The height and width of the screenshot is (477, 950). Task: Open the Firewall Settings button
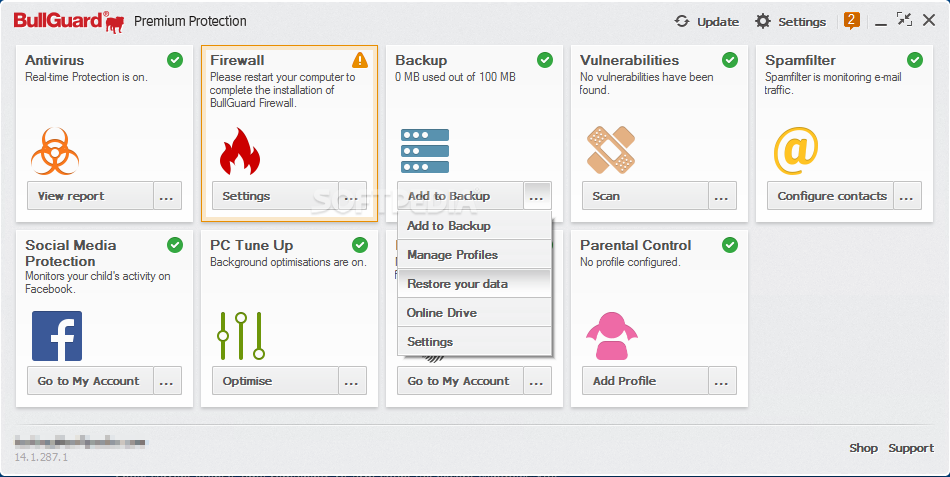tap(275, 196)
